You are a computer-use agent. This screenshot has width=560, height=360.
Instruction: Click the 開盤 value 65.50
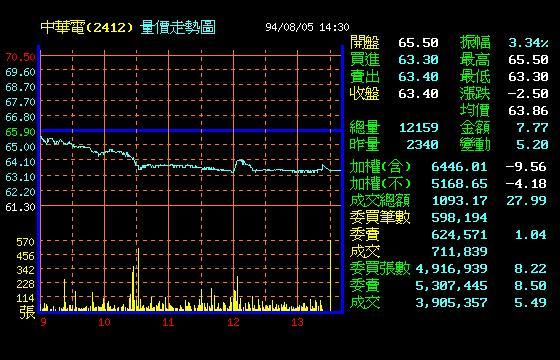click(x=418, y=43)
